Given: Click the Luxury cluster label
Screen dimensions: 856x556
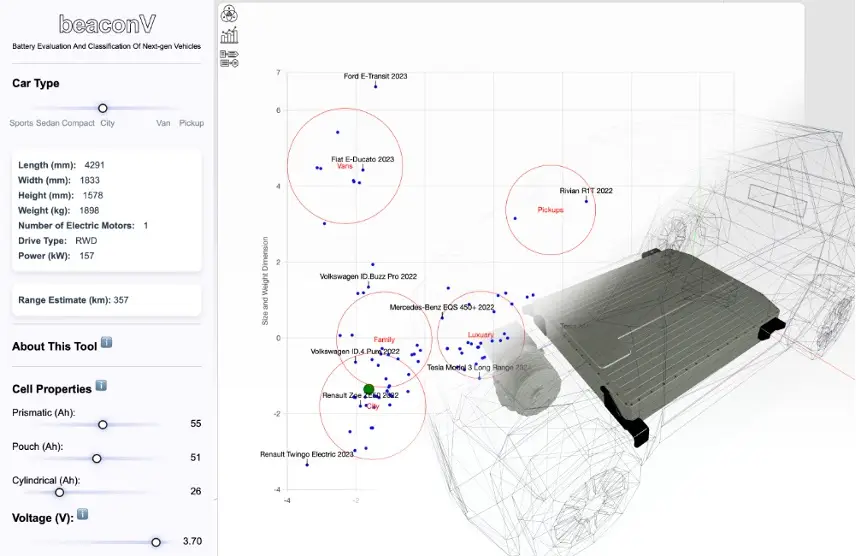Looking at the screenshot, I should tap(480, 334).
